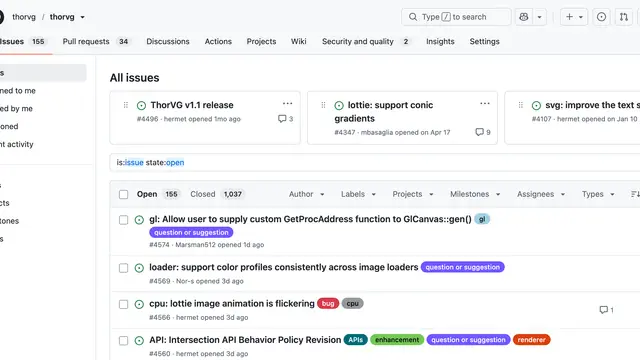Tick checkbox for API: Intersection API issue

[x=123, y=341]
